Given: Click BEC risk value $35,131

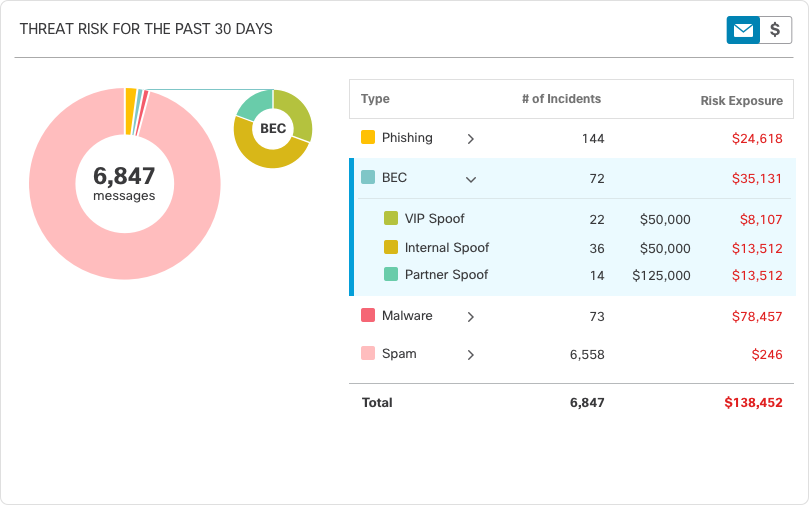Looking at the screenshot, I should coord(757,178).
